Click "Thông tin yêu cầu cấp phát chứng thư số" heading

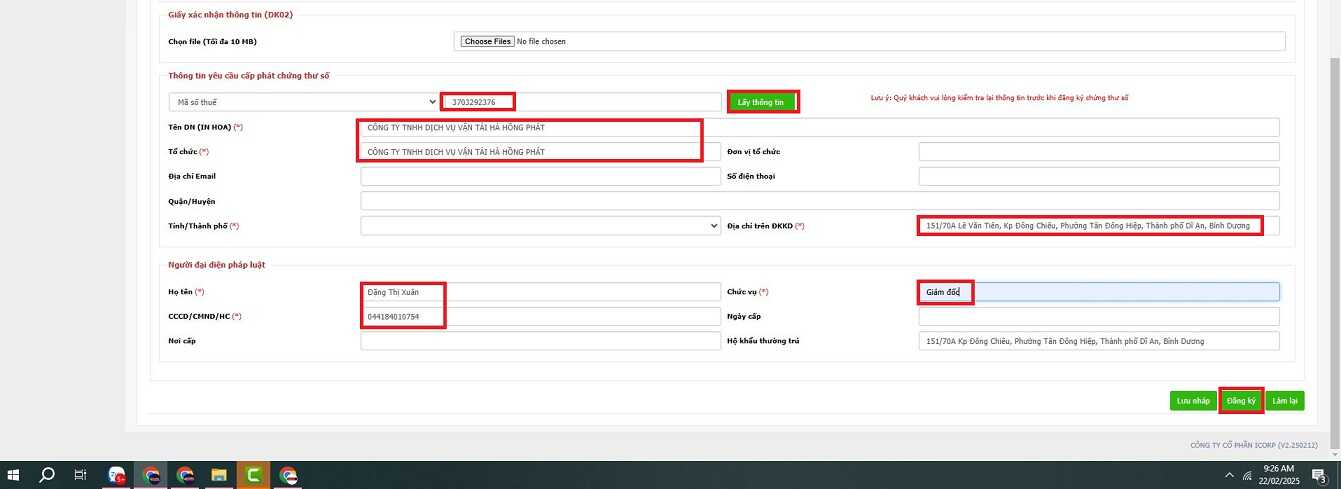pyautogui.click(x=249, y=75)
